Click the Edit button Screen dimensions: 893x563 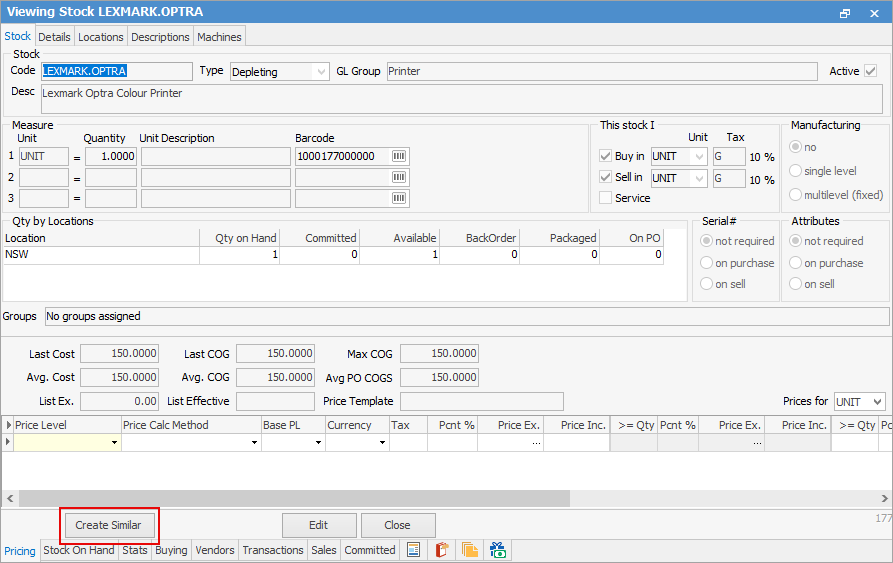pyautogui.click(x=318, y=525)
